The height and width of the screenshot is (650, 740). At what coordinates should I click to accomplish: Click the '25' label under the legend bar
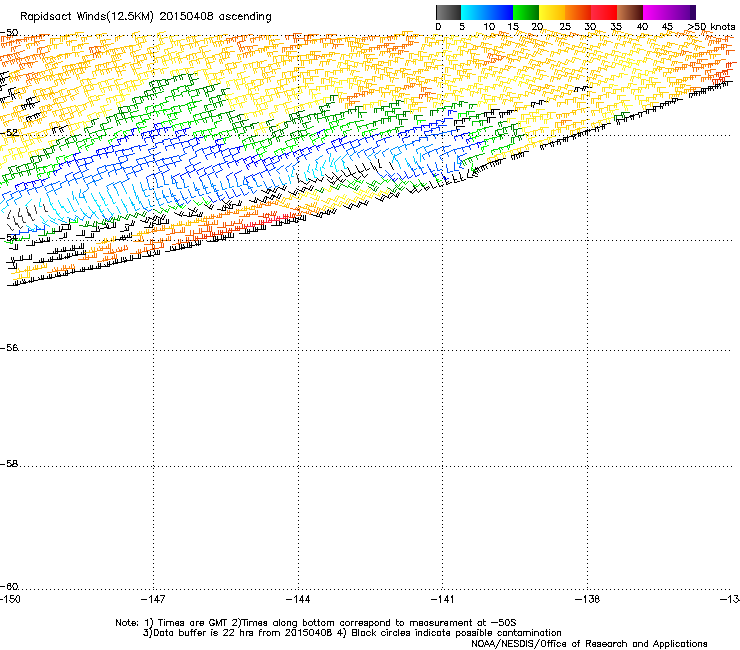[564, 27]
